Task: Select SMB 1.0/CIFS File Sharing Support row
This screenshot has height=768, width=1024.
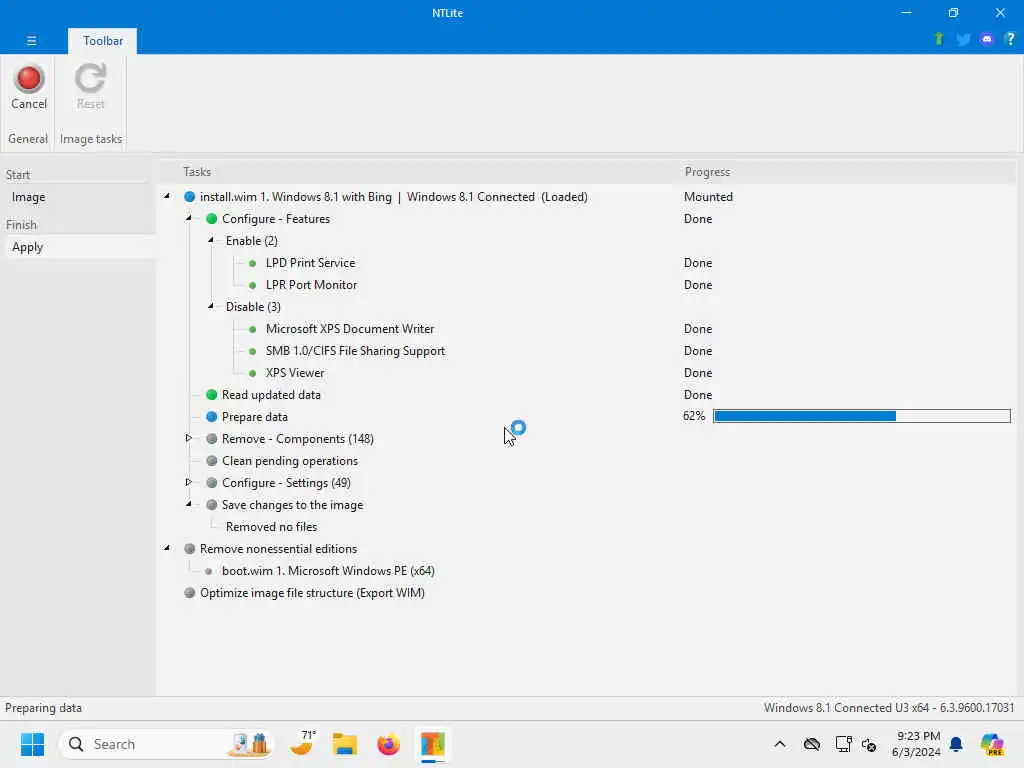Action: 355,351
